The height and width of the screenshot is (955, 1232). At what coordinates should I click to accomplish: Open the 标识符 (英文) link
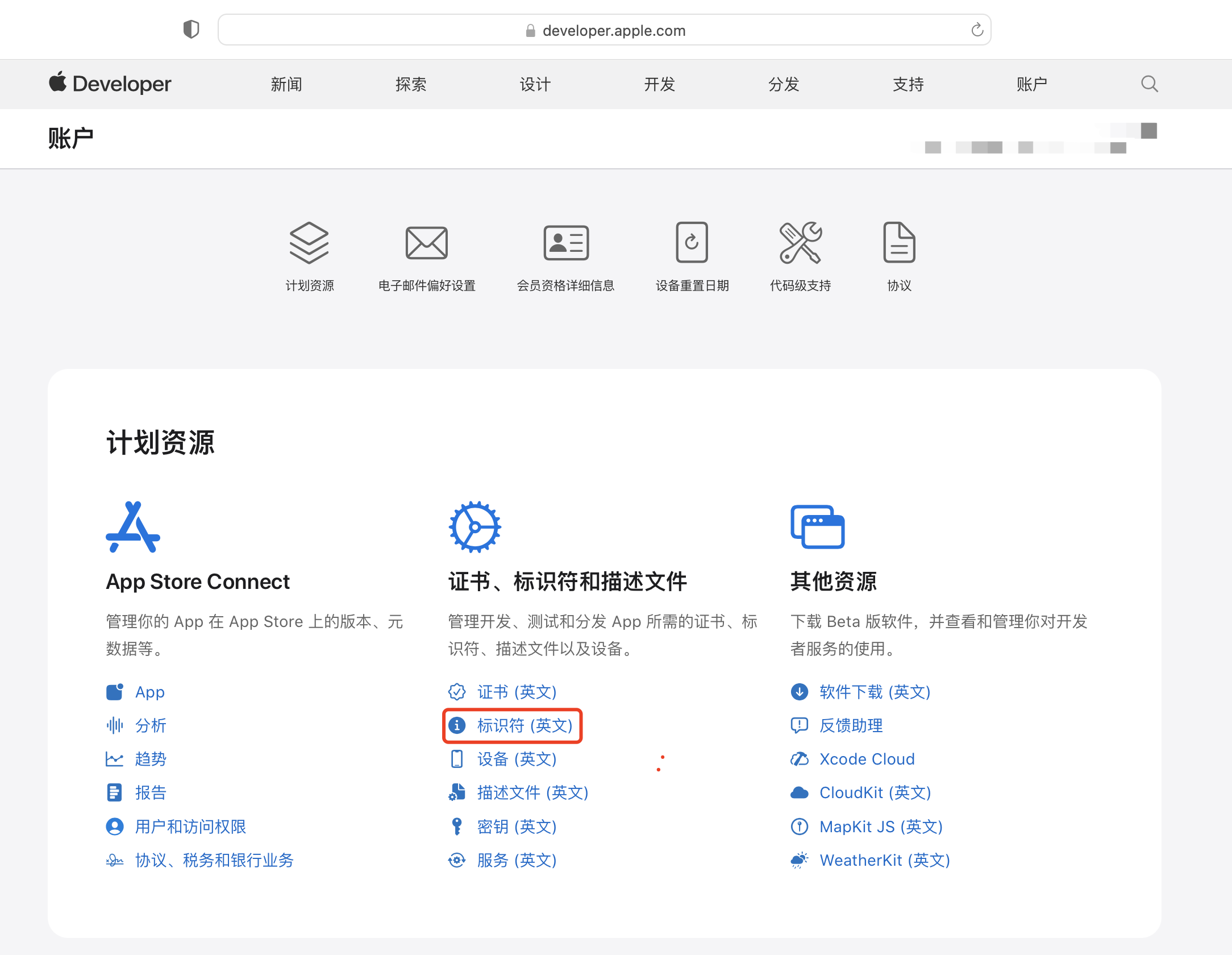525,725
